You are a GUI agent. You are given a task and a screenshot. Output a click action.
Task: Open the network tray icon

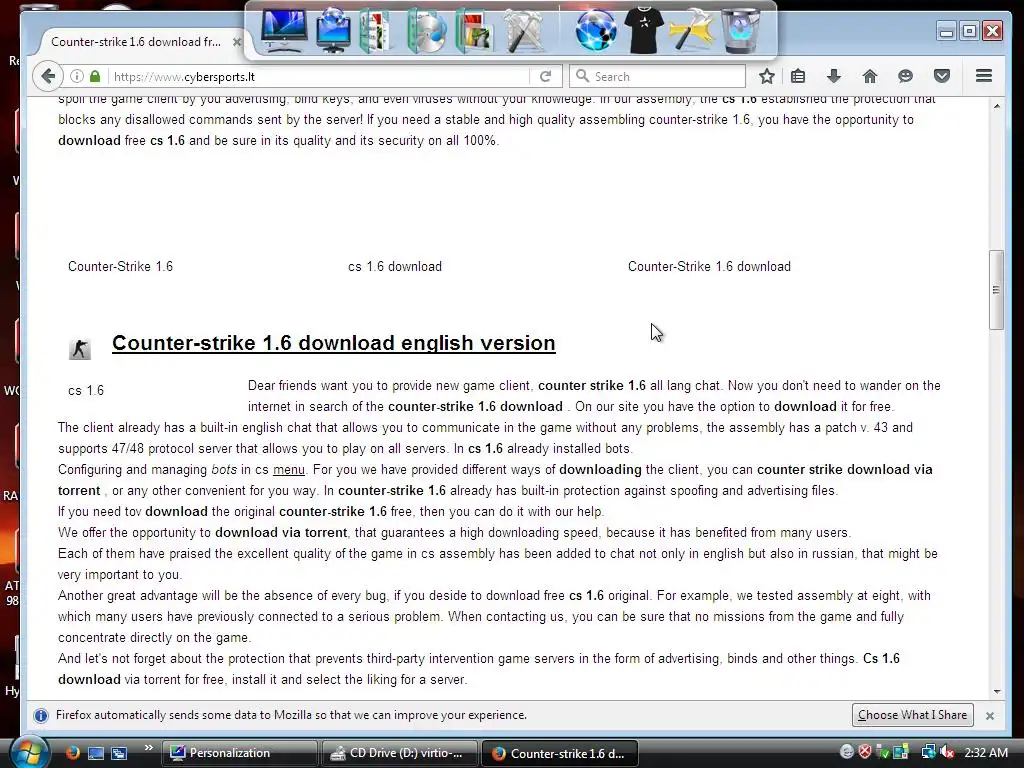[x=927, y=752]
